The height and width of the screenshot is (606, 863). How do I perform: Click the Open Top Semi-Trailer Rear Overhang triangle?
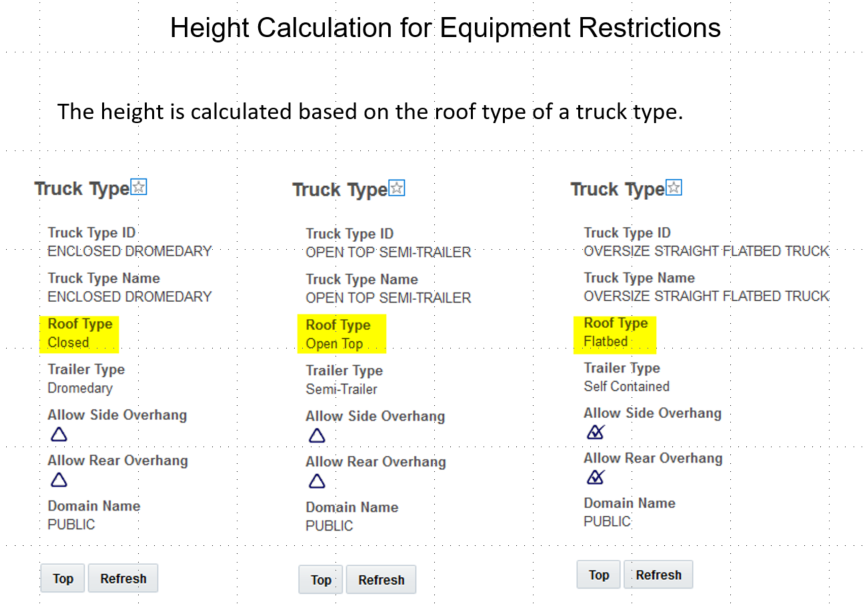point(317,481)
